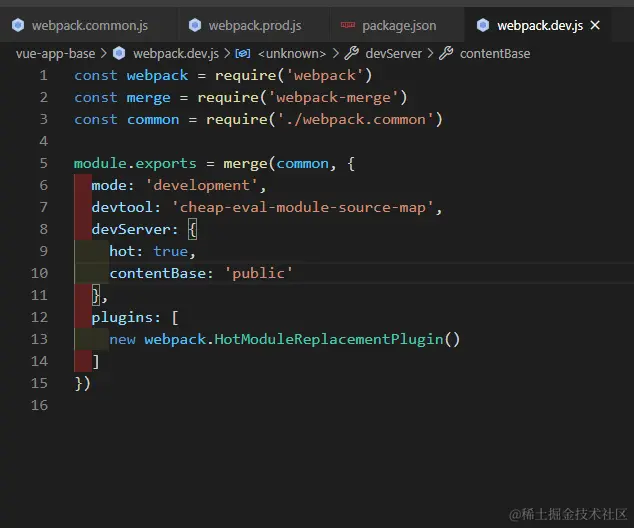
Task: Click the <unknown> symbol breadcrumb
Action: (x=292, y=53)
